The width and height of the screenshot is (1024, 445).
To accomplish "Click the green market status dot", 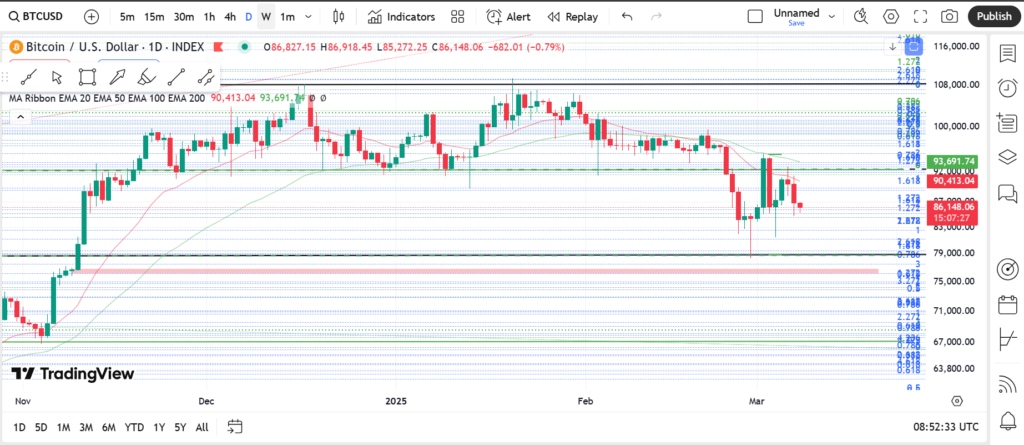I will point(244,47).
